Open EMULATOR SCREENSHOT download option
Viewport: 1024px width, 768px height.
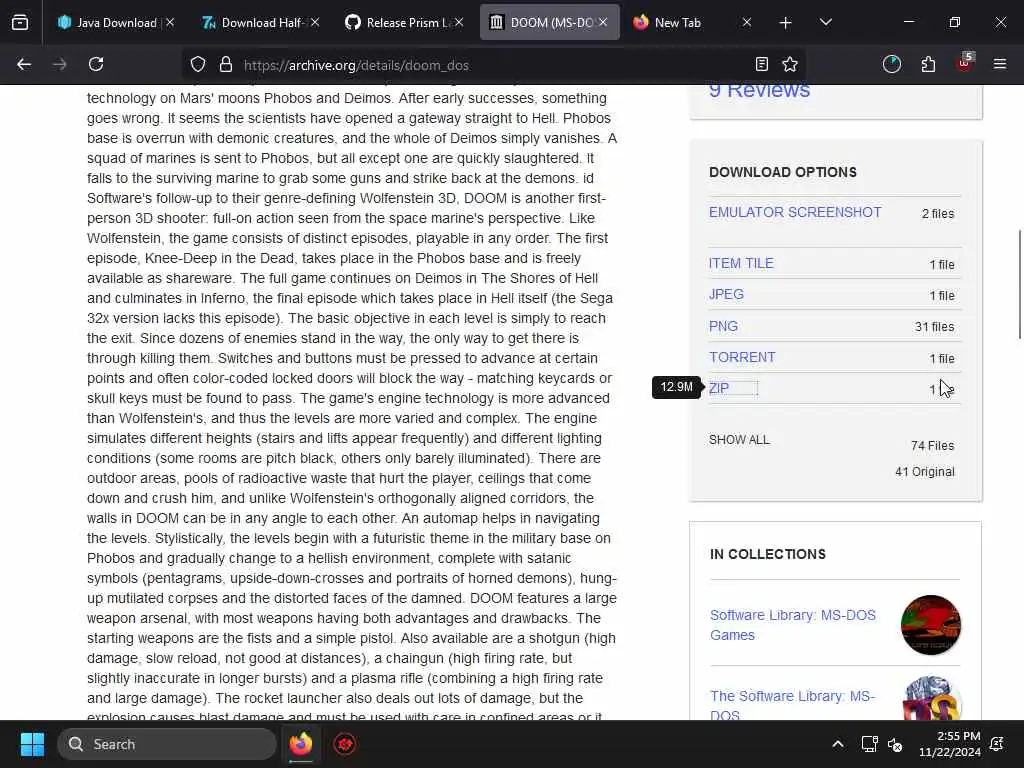click(795, 212)
